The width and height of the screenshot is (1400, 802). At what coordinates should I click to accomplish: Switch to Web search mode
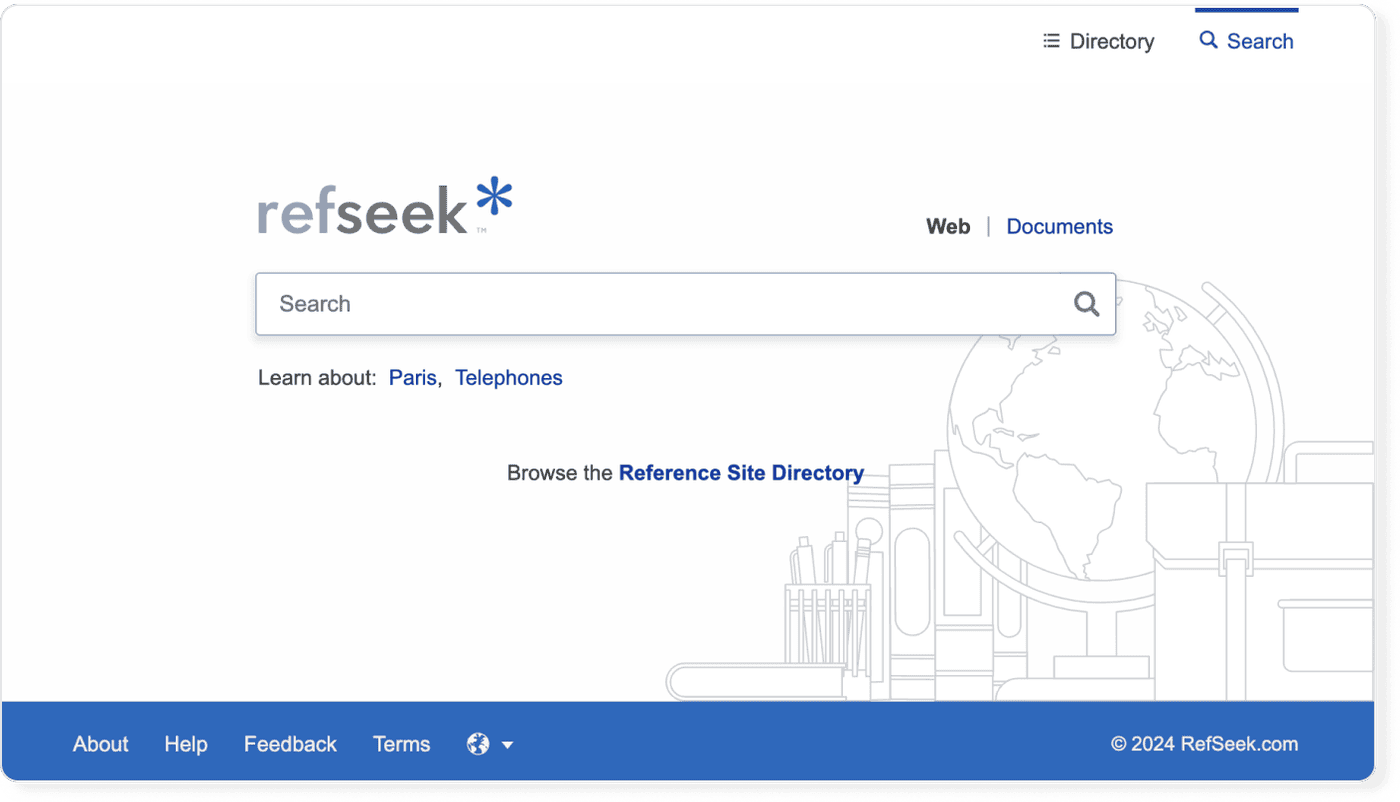[948, 227]
